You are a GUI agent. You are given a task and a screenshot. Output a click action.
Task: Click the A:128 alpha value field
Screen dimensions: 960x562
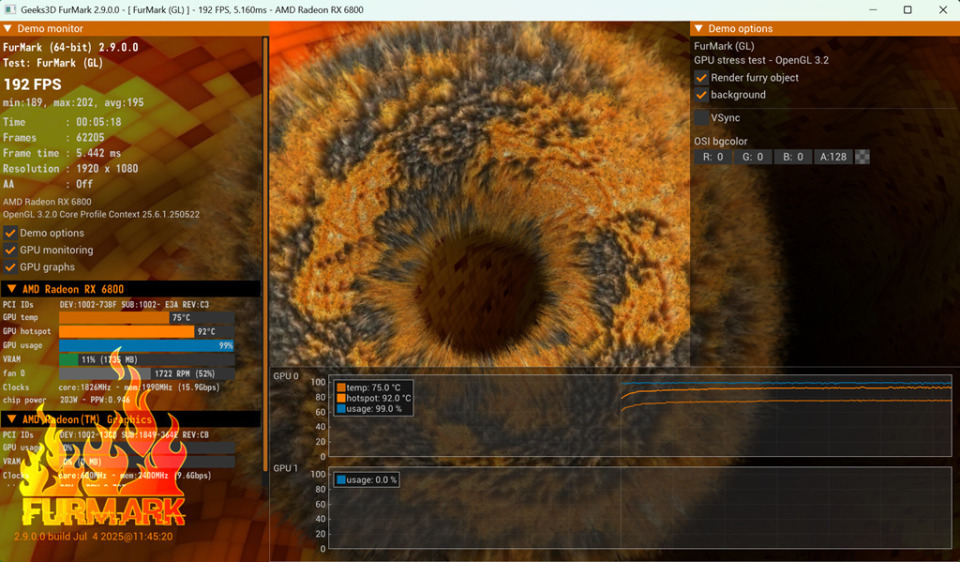pyautogui.click(x=833, y=157)
